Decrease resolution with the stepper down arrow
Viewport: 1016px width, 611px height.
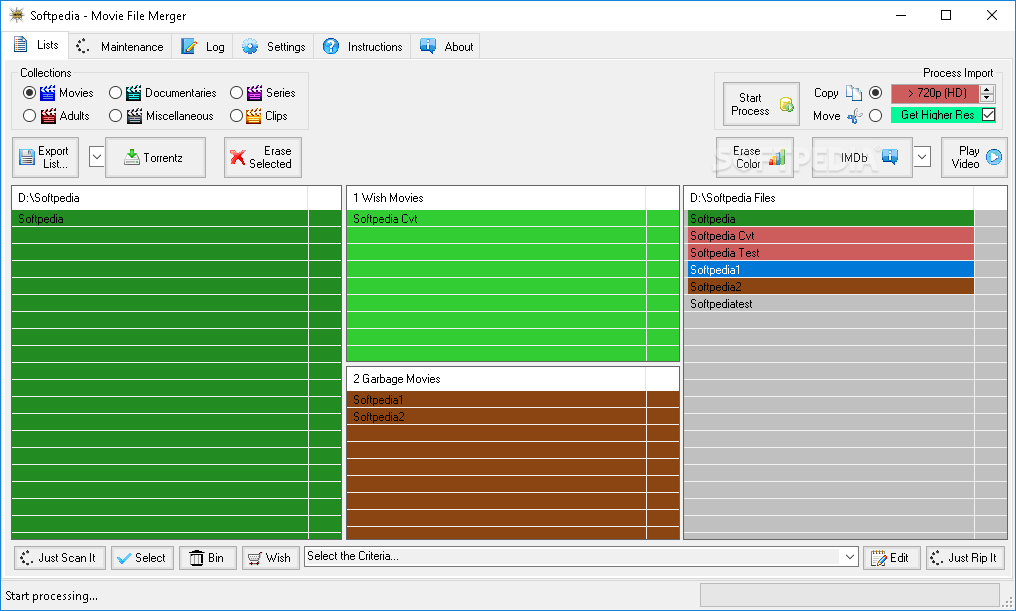[x=987, y=98]
